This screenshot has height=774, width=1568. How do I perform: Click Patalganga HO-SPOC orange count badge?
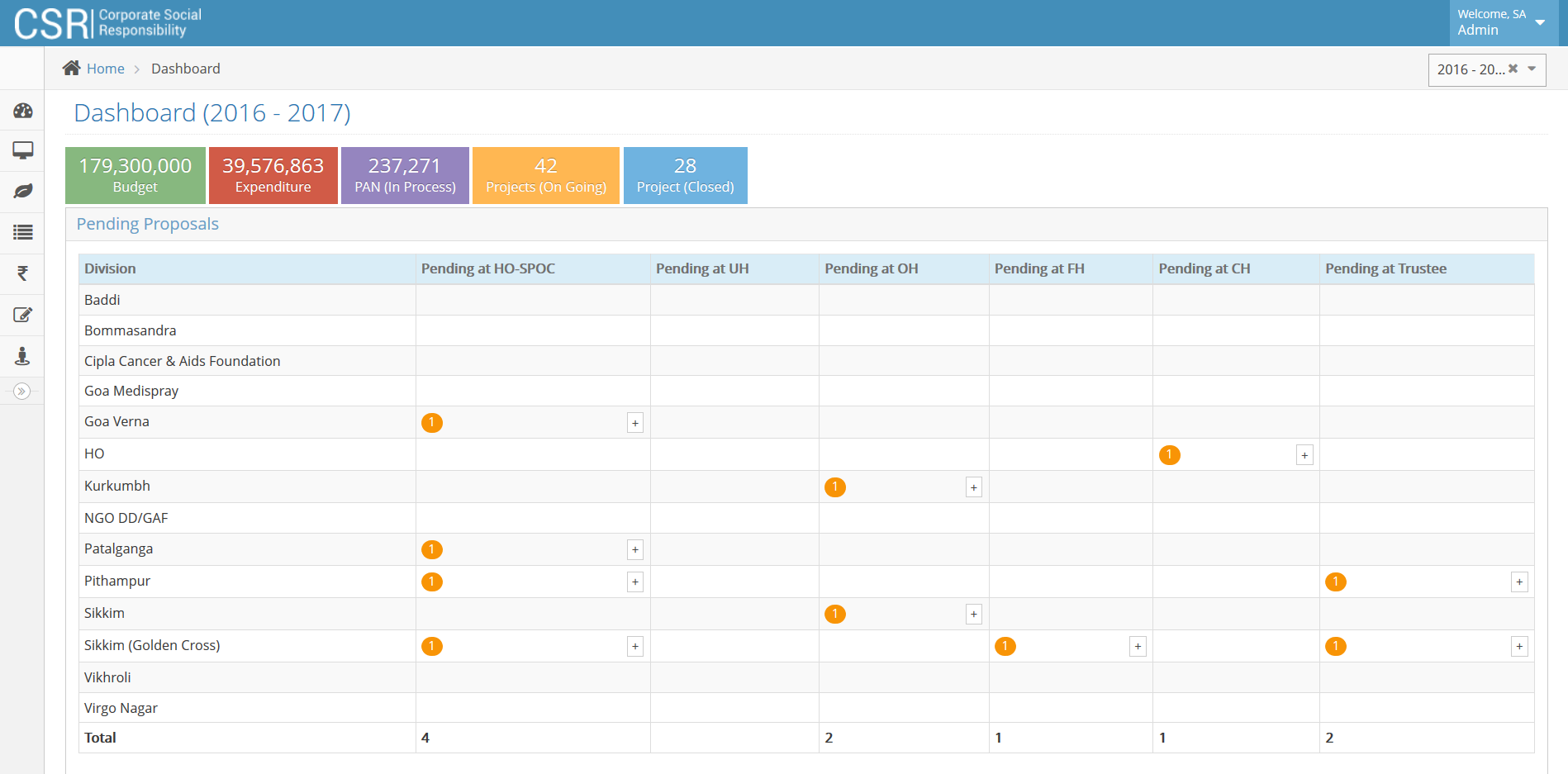point(432,549)
